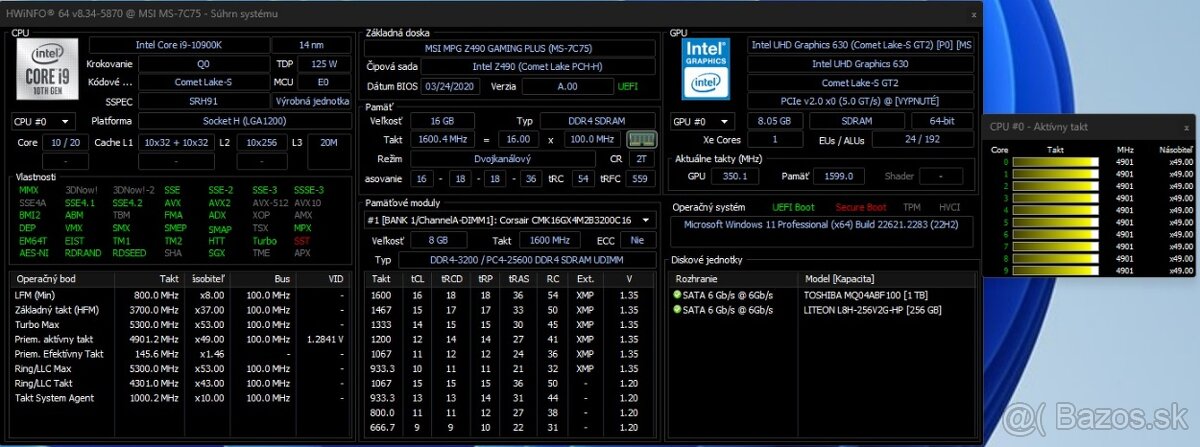Click the Intel Graphics logo
Viewport: 1200px width, 447px height.
(x=708, y=70)
